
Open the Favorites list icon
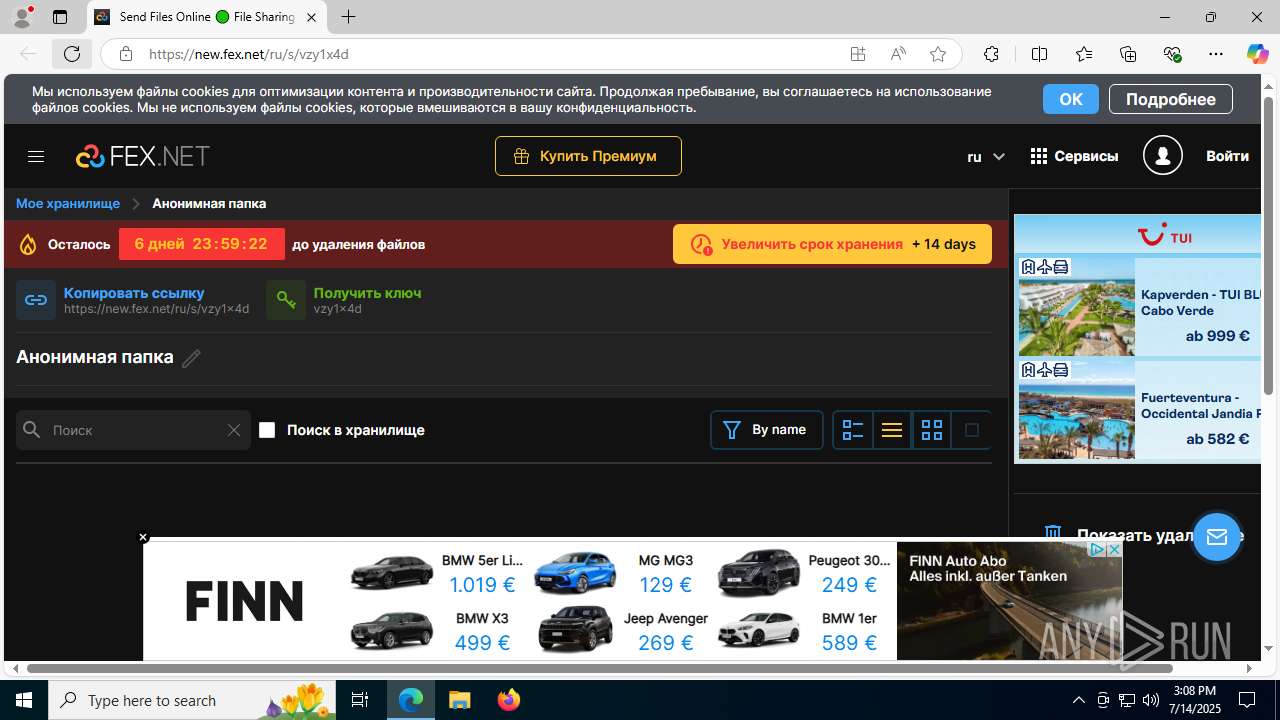coord(1084,54)
